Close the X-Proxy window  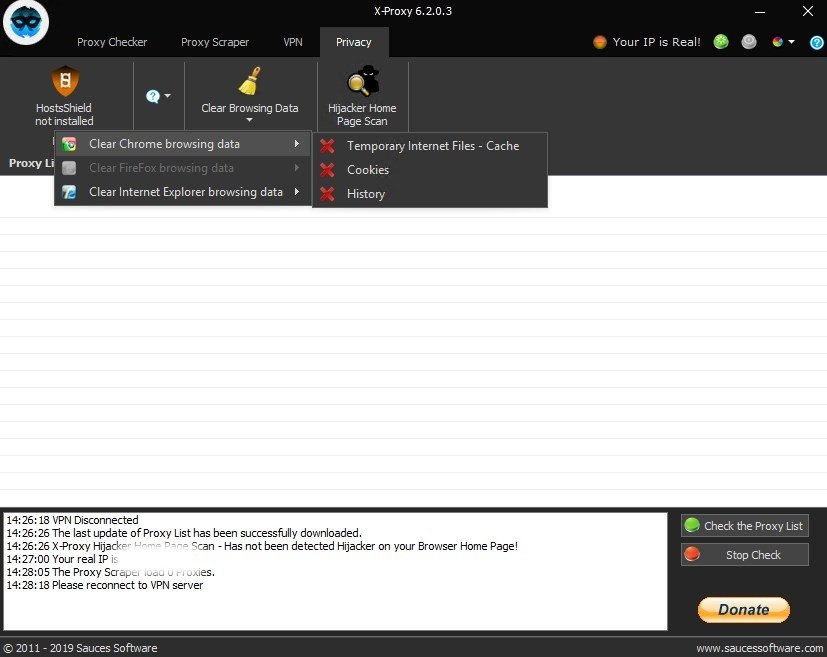click(807, 11)
